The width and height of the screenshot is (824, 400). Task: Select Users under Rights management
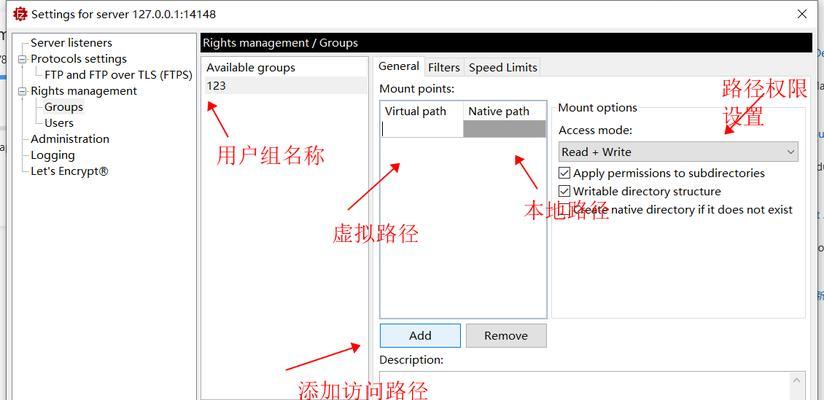coord(59,123)
